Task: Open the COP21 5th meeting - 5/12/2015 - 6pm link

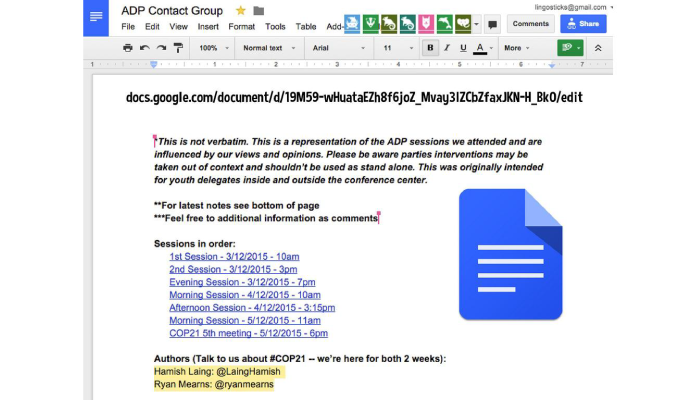Action: pyautogui.click(x=248, y=333)
